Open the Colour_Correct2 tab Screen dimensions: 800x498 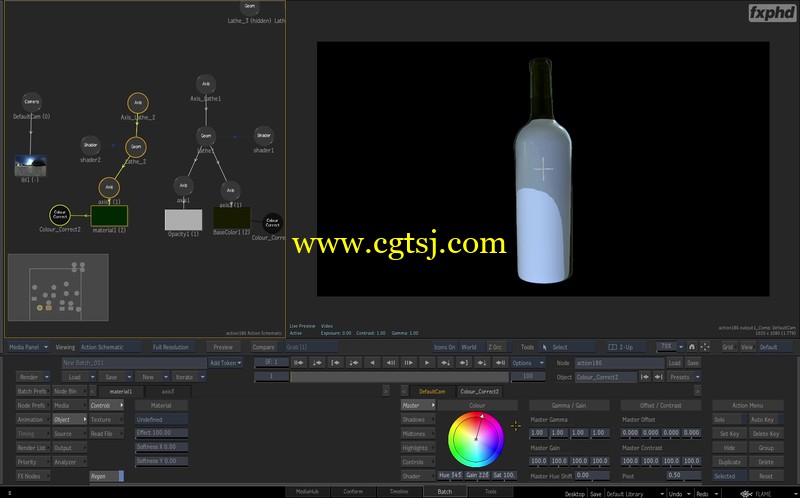pyautogui.click(x=479, y=391)
